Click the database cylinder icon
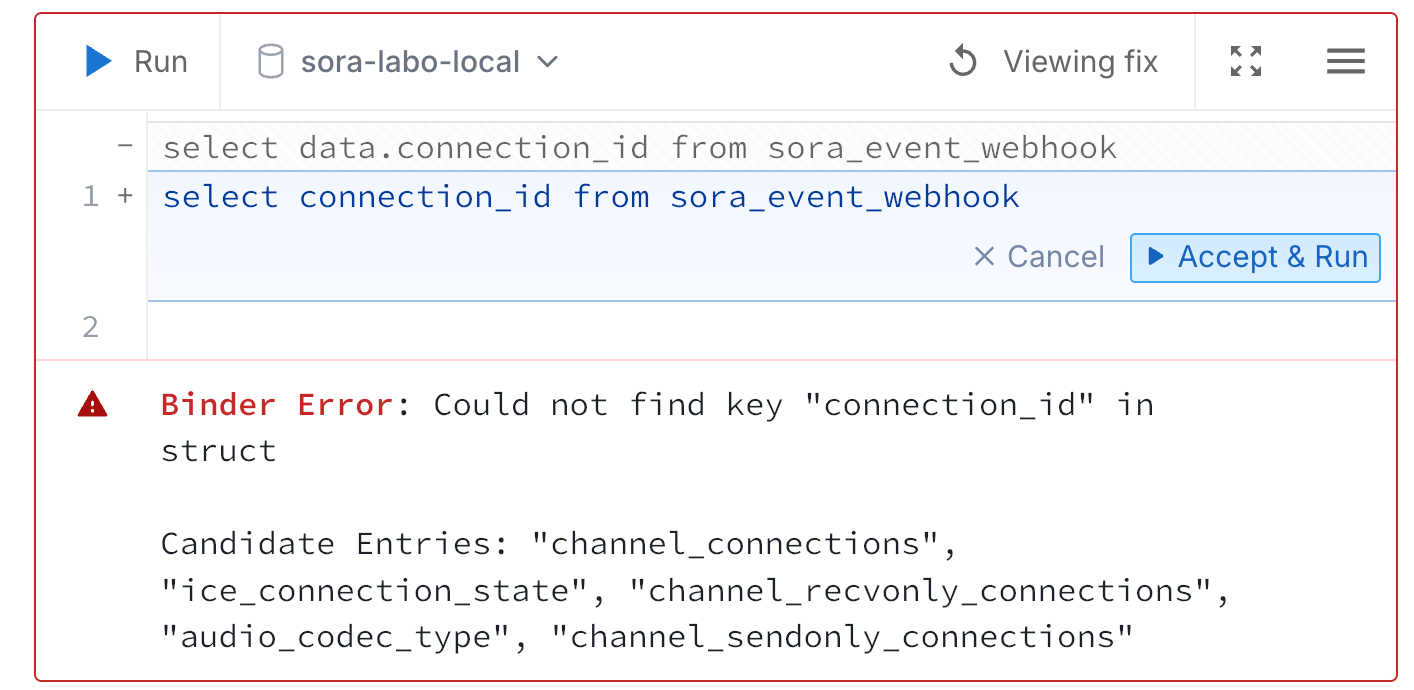The image size is (1414, 690). coord(270,62)
